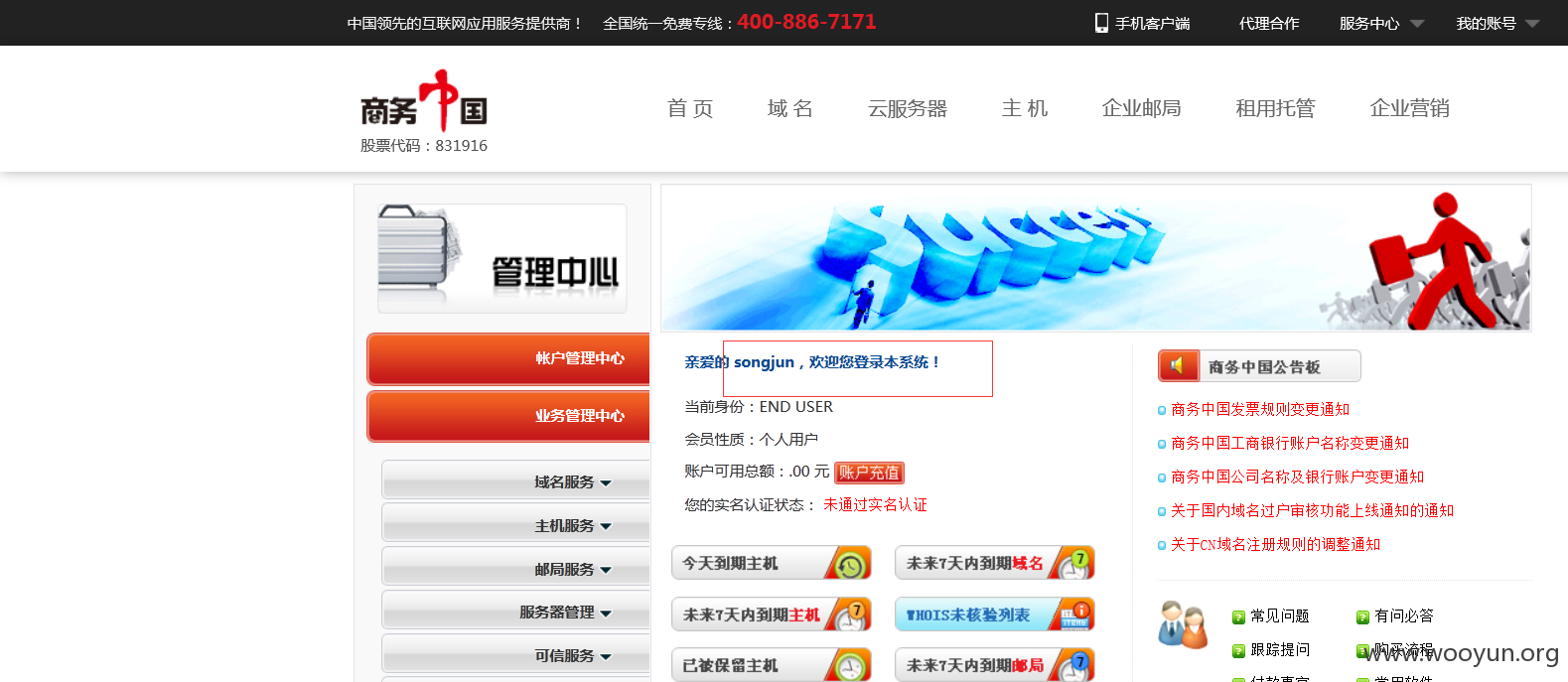Screen dimensions: 1568x682
Task: Click the 未来7天内到期主机 button
Action: (772, 615)
